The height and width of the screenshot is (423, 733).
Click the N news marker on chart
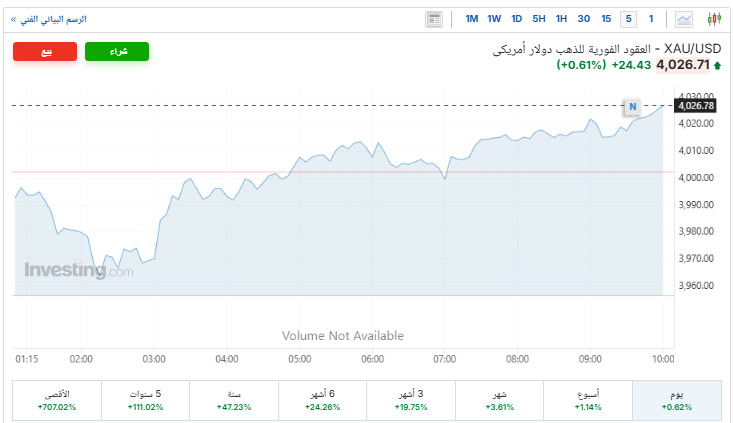[632, 105]
